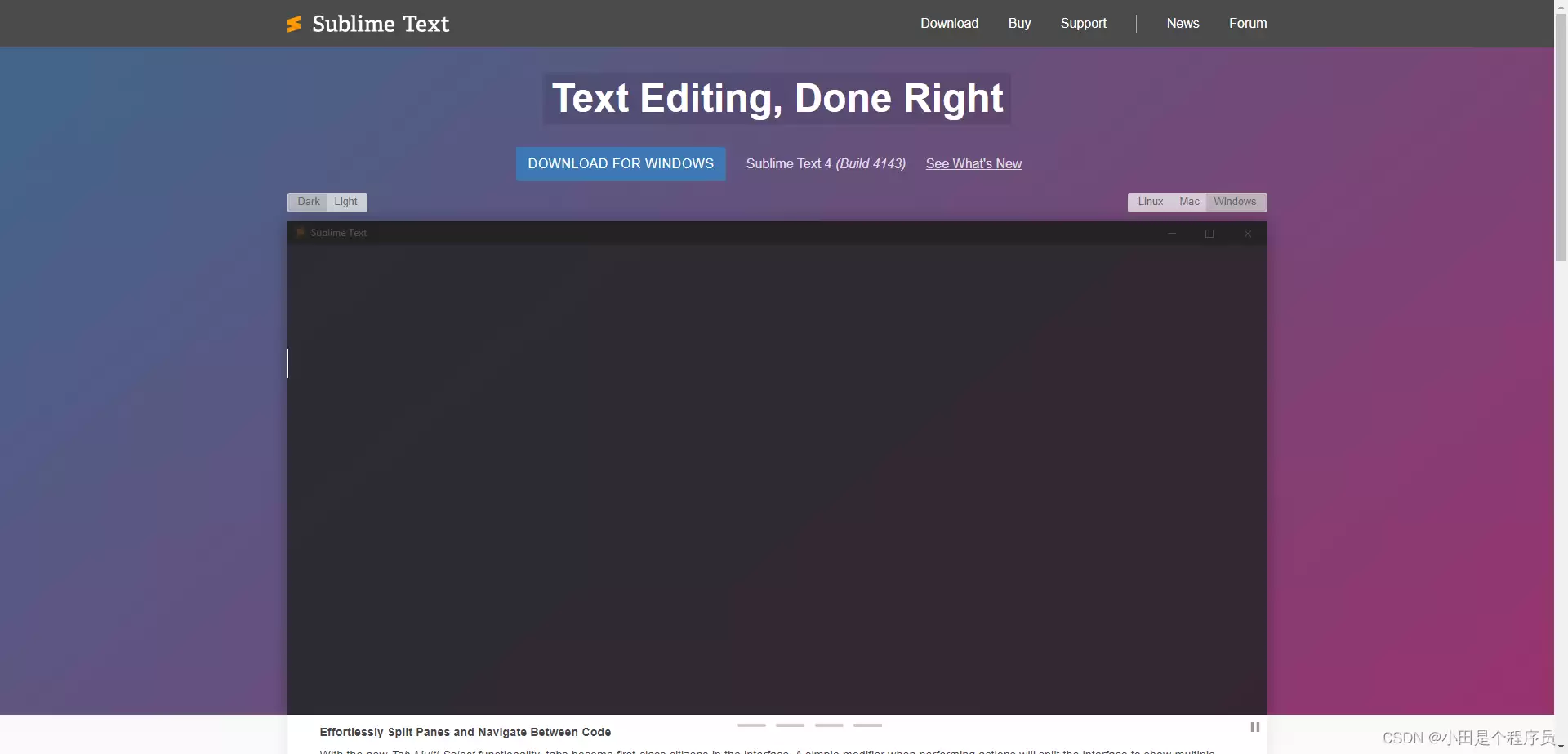1568x754 pixels.
Task: Click the Sublime Text logo icon
Action: (294, 25)
